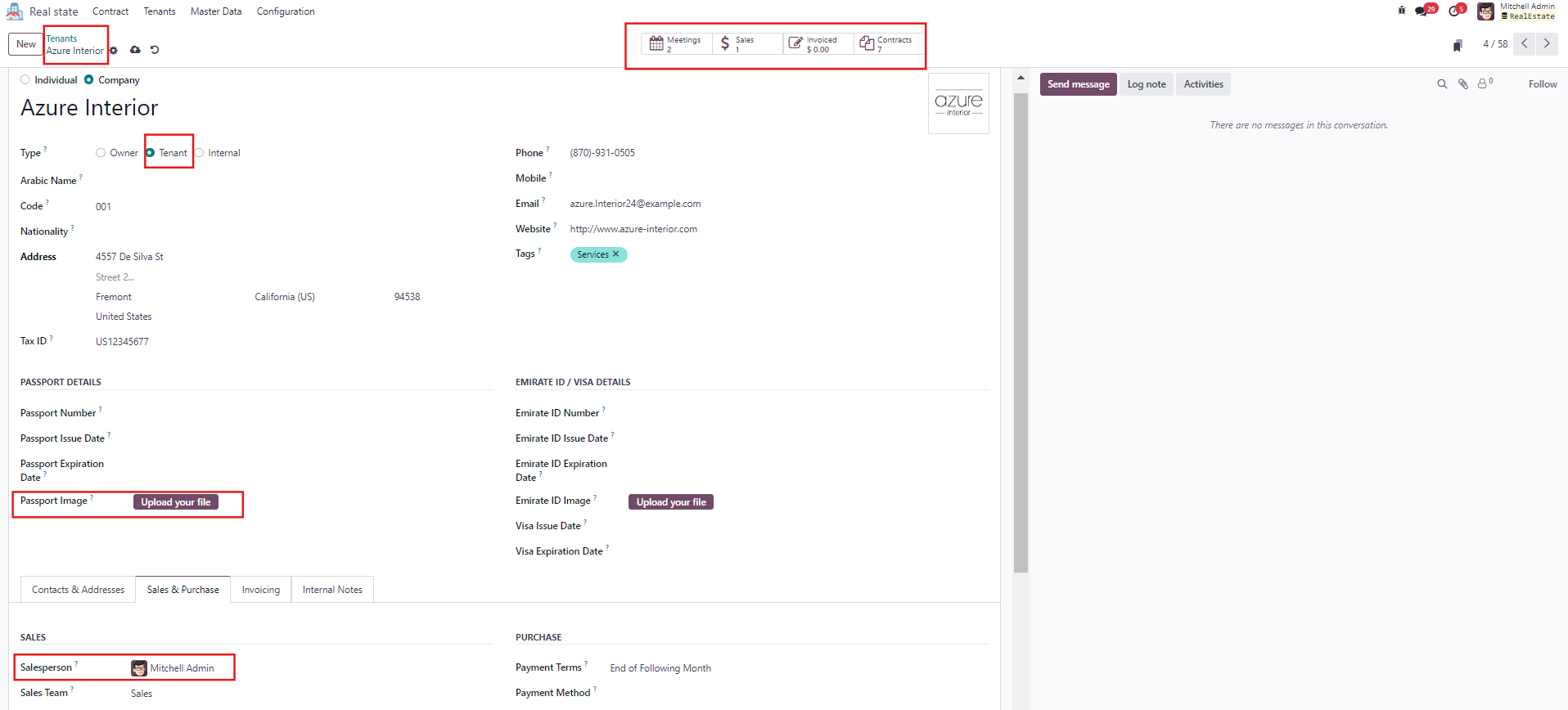Open Payment Terms End of Following Month
The width and height of the screenshot is (1568, 710).
pyautogui.click(x=798, y=668)
